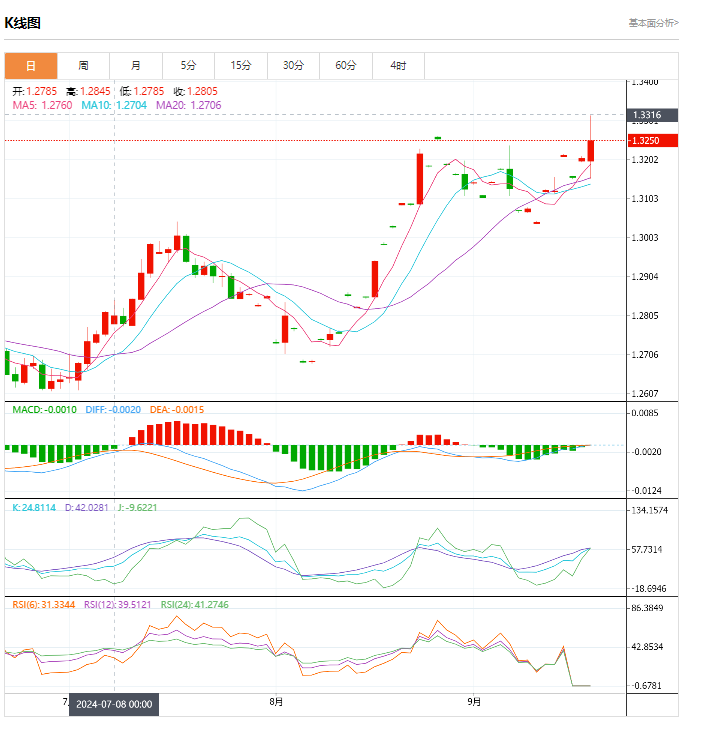This screenshot has width=721, height=730.
Task: Click the 1.3250 current price label
Action: tap(653, 141)
